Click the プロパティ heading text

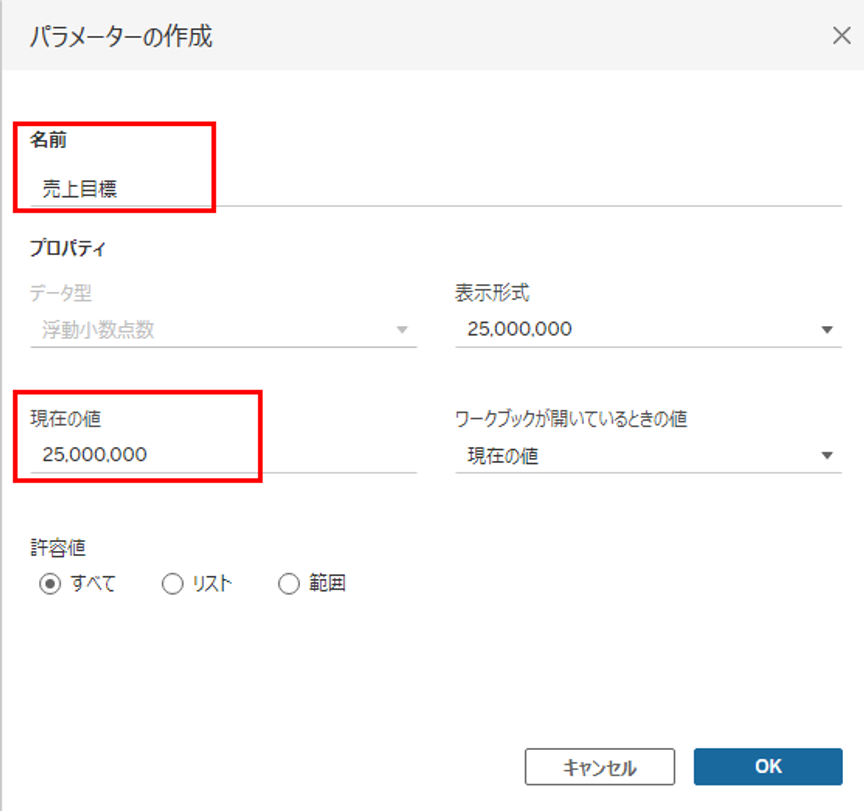(x=67, y=248)
